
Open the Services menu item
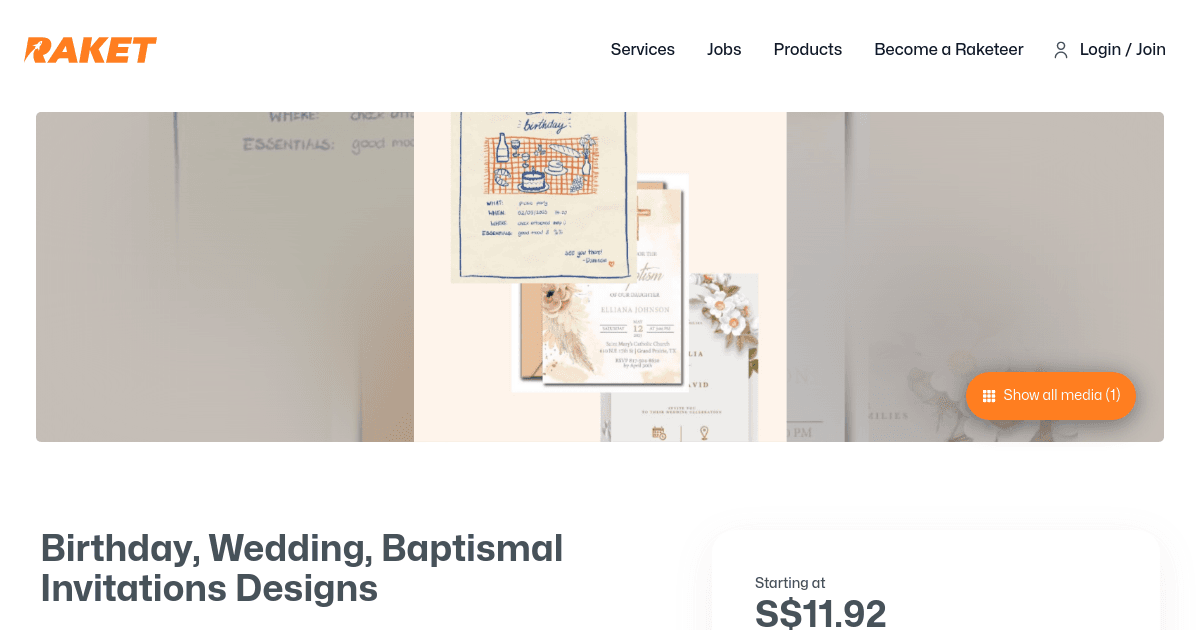(643, 49)
